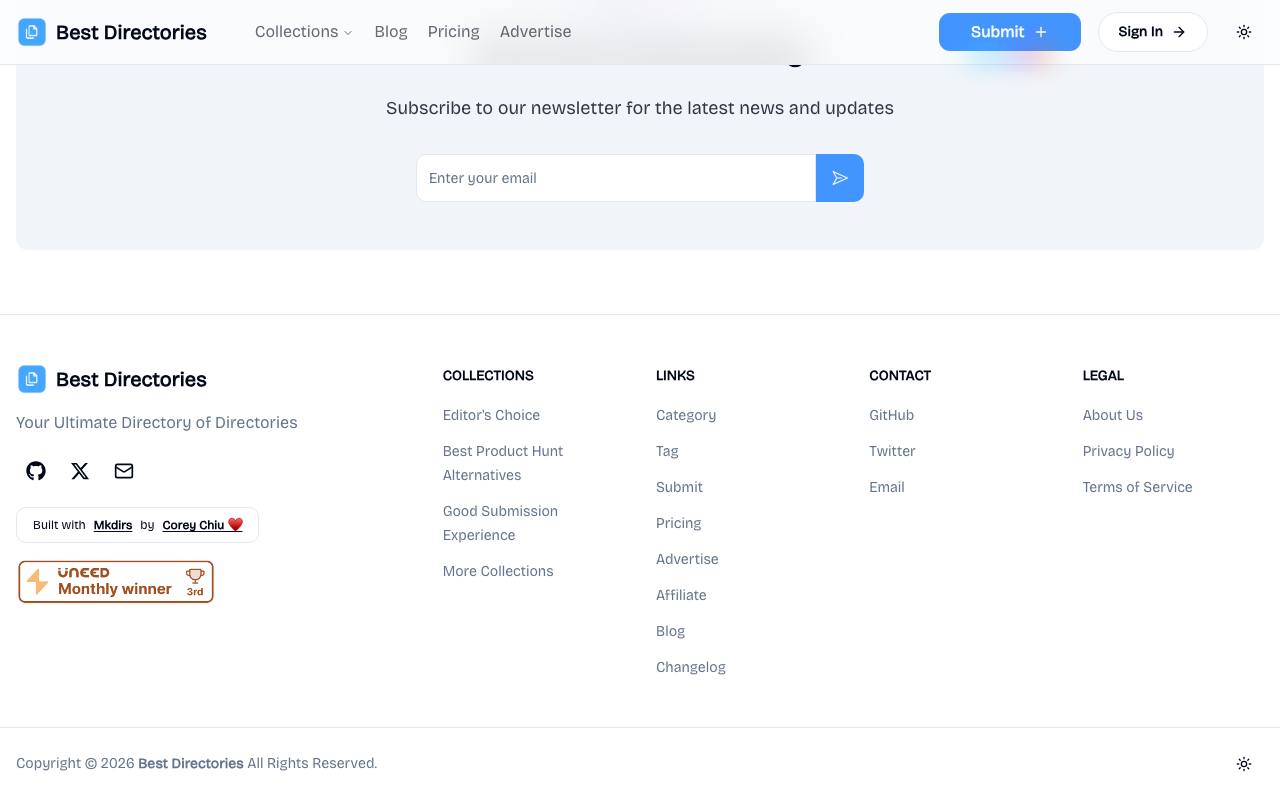Viewport: 1280px width, 800px height.
Task: Toggle the theme sun icon in footer
Action: (x=1244, y=764)
